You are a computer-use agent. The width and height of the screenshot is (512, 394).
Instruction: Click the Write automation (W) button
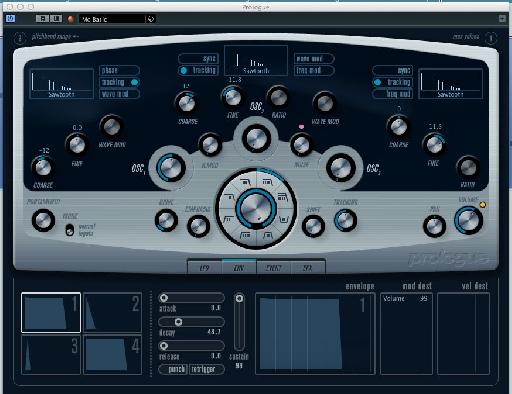pyautogui.click(x=56, y=19)
